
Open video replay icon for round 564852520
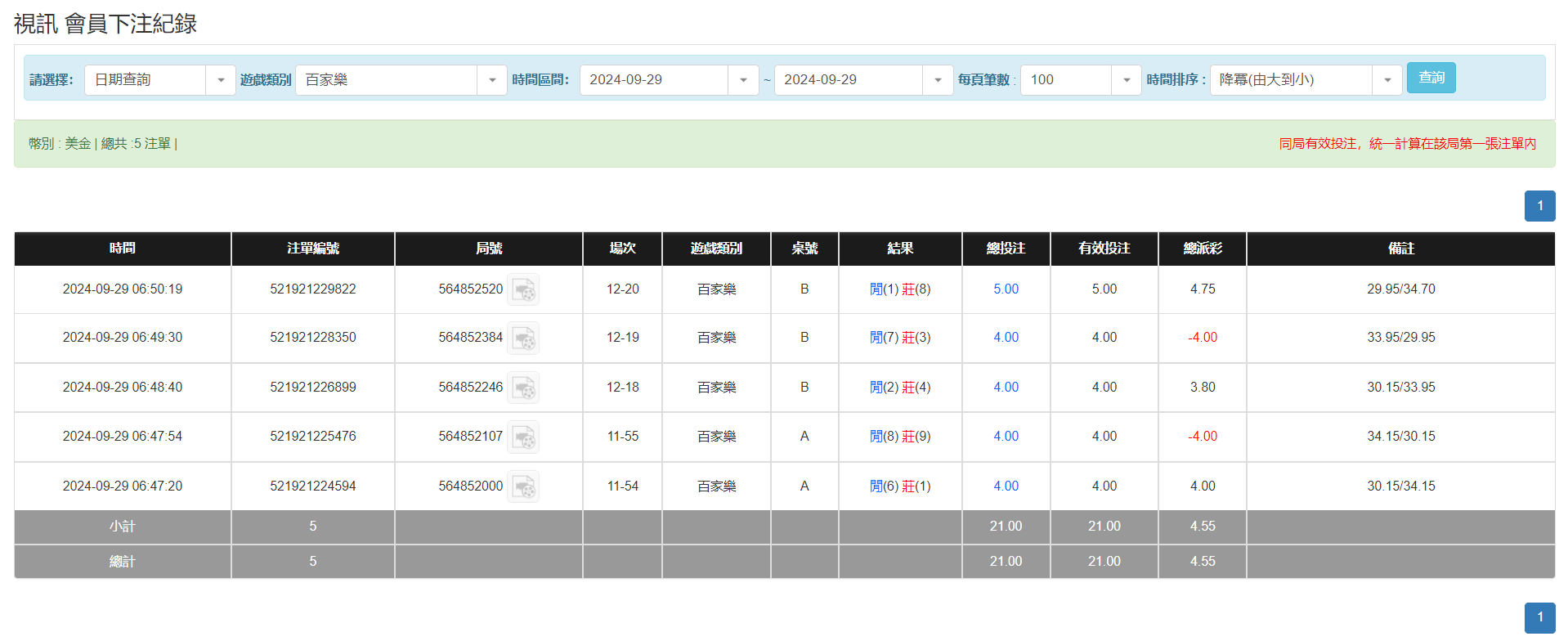click(523, 289)
